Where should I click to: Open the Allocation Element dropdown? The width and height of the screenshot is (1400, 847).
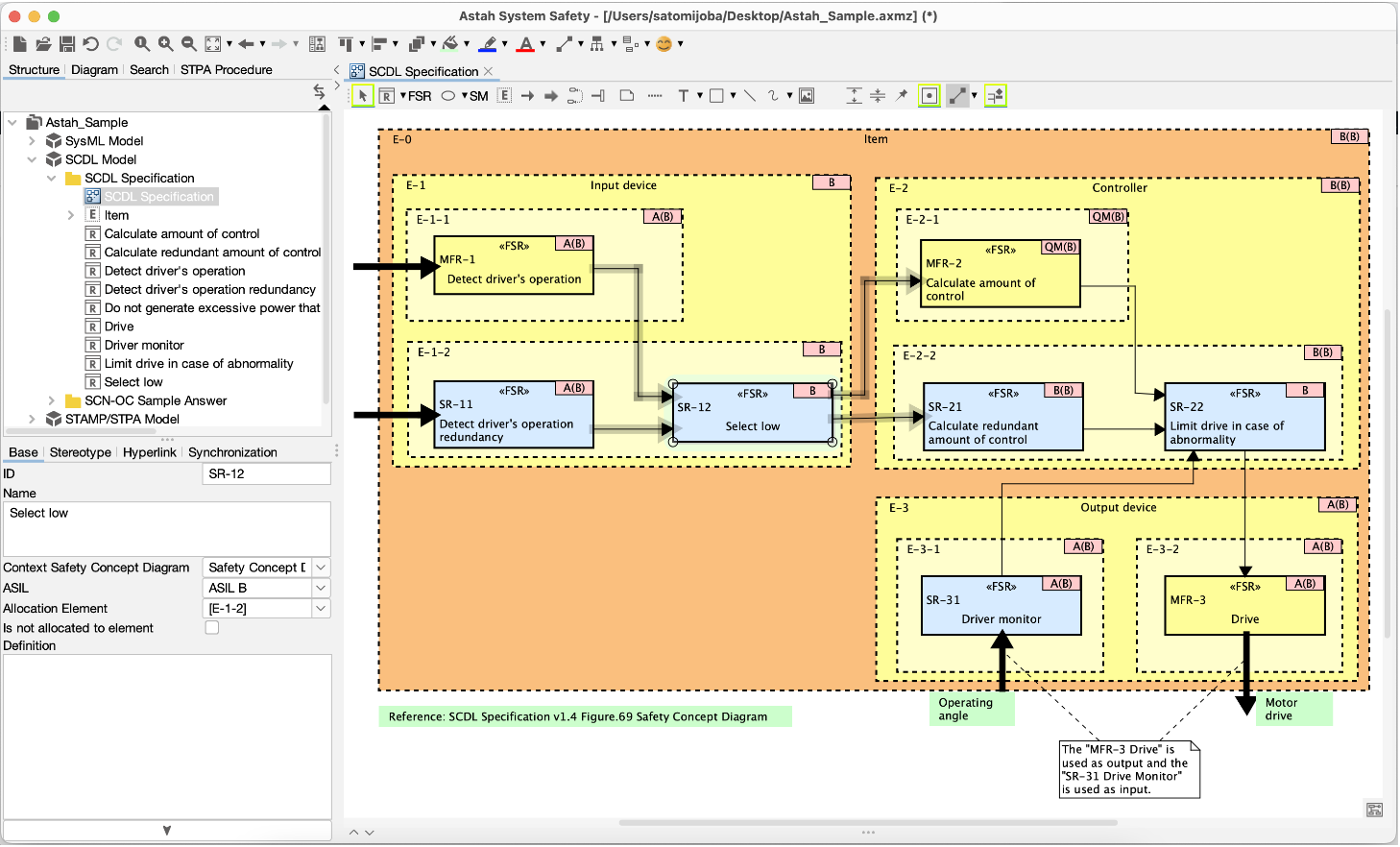pos(319,607)
